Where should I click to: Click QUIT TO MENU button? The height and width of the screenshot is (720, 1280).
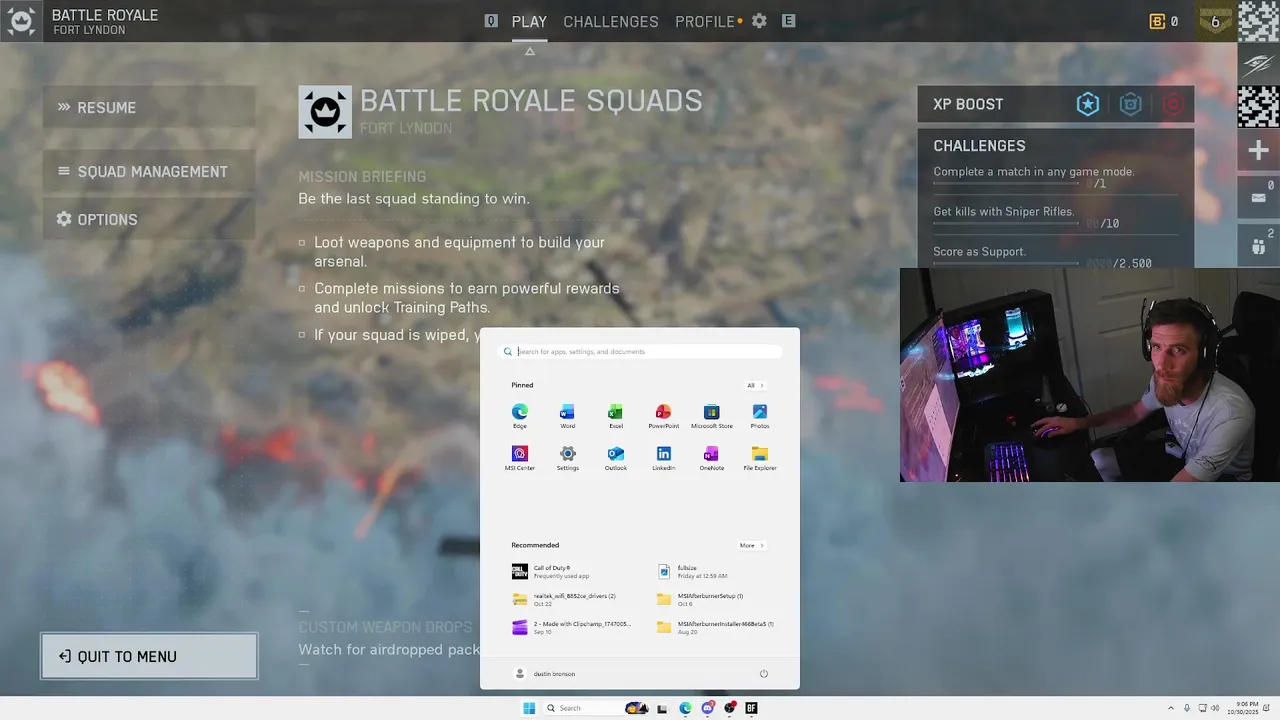coord(149,656)
